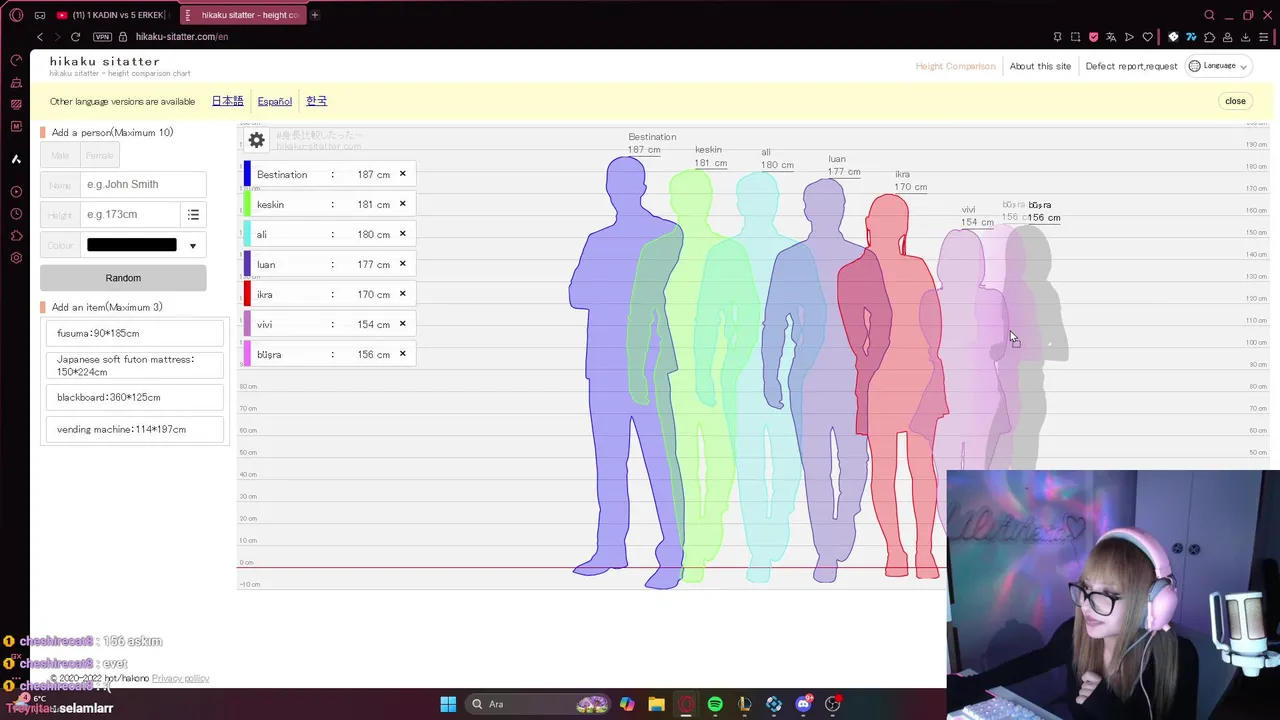
Task: Open the sidebar Aria AI icon
Action: tap(16, 159)
